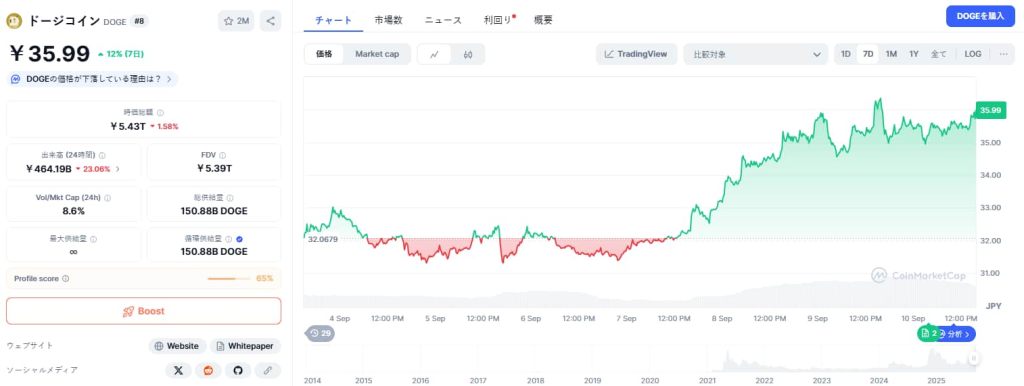Screen dimensions: 1024x386
Task: Click the #8 rank badge
Action: (x=138, y=21)
